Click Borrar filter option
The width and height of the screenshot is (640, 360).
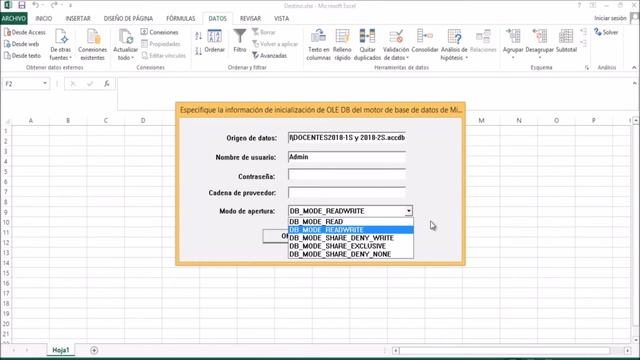tap(264, 32)
